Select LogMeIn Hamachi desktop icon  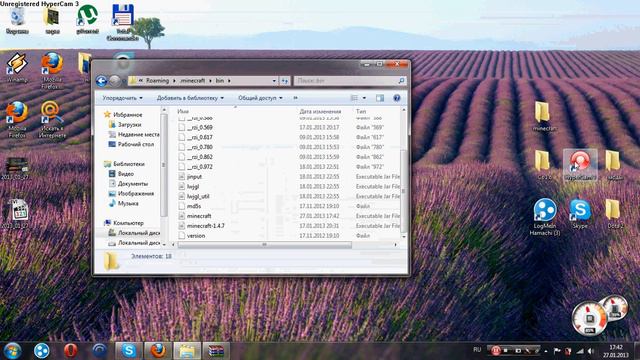click(x=545, y=217)
